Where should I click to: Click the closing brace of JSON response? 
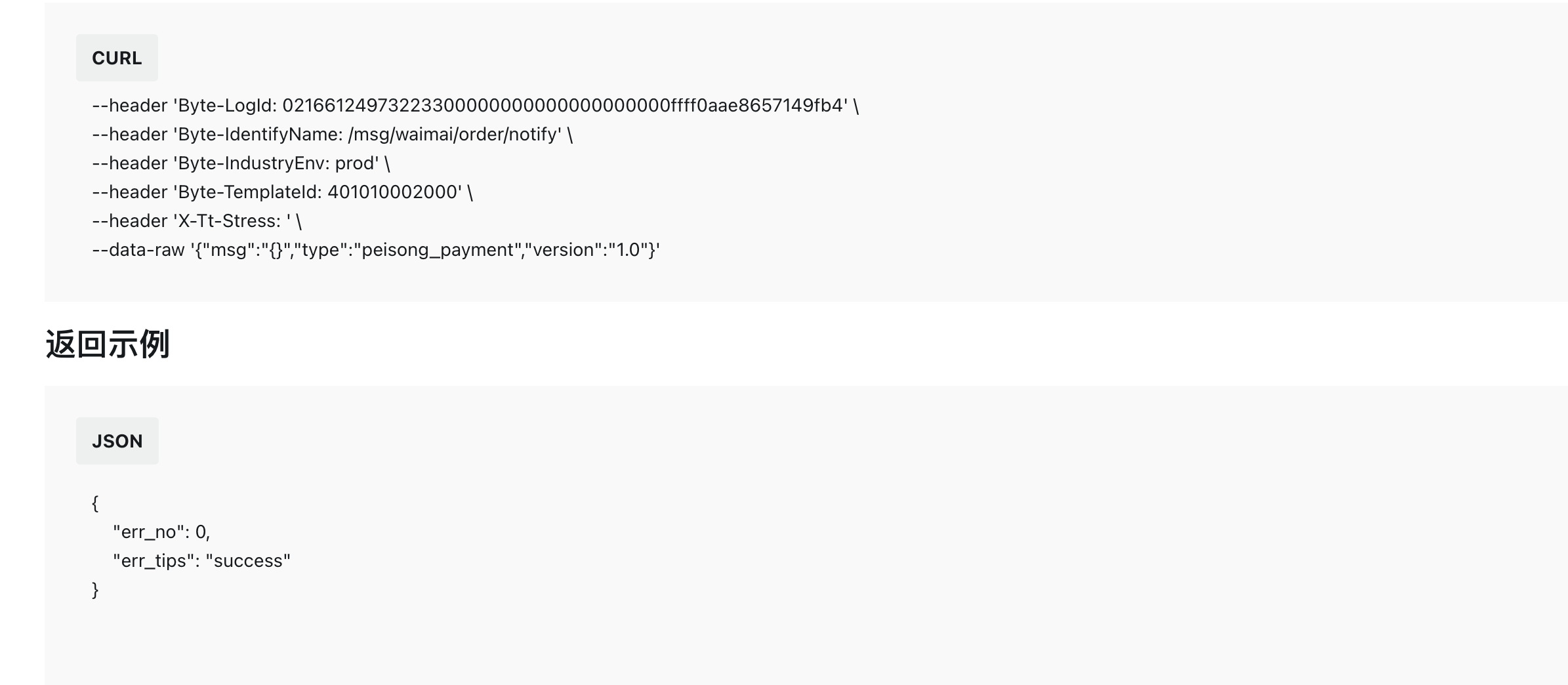(x=95, y=590)
